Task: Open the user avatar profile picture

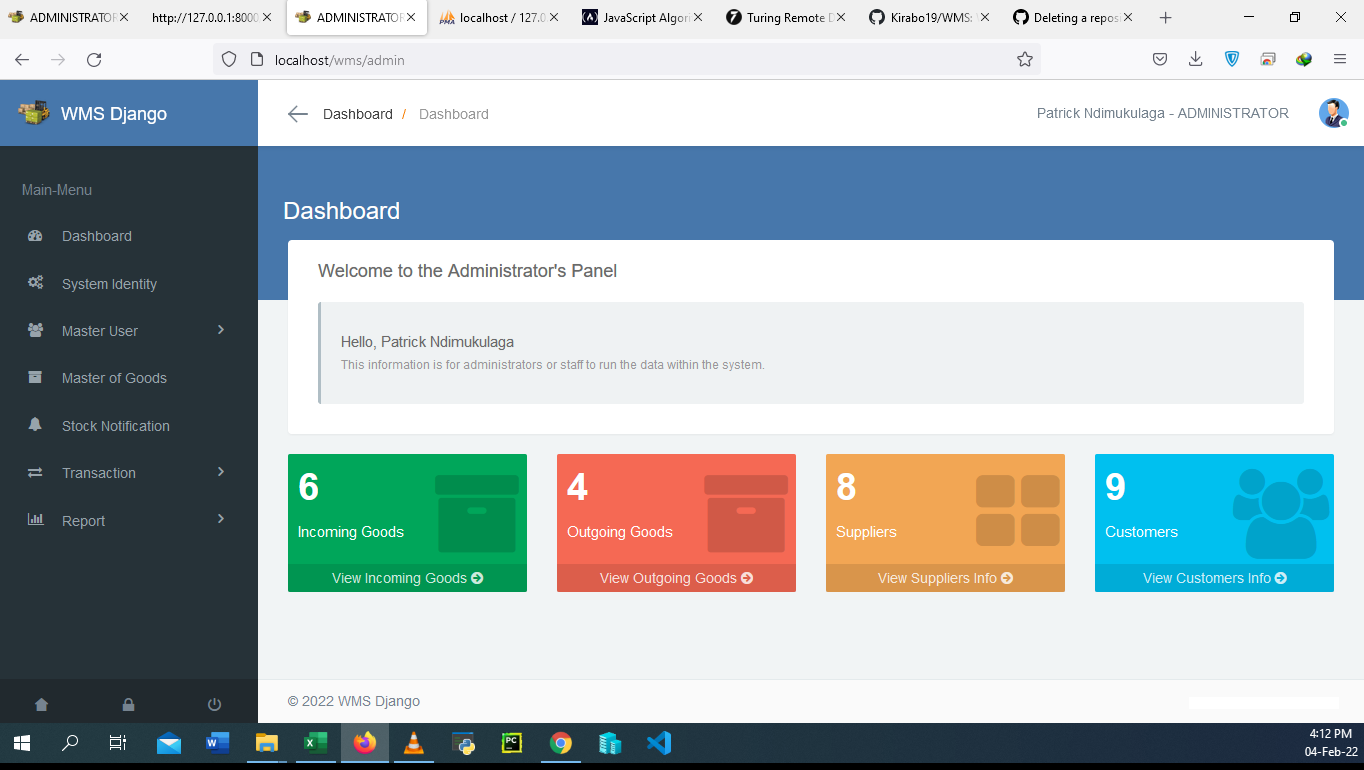Action: pos(1333,113)
